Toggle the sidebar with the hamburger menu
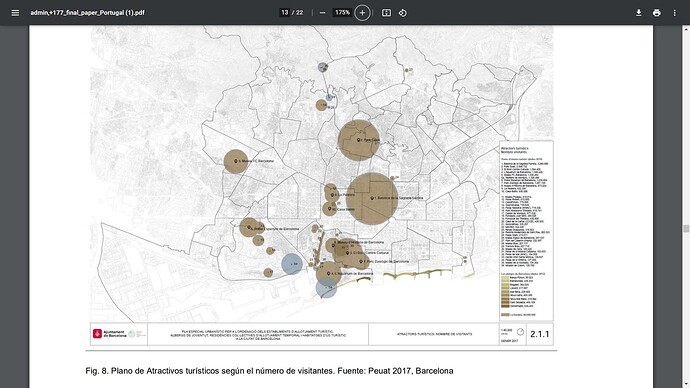The image size is (690, 388). (15, 13)
